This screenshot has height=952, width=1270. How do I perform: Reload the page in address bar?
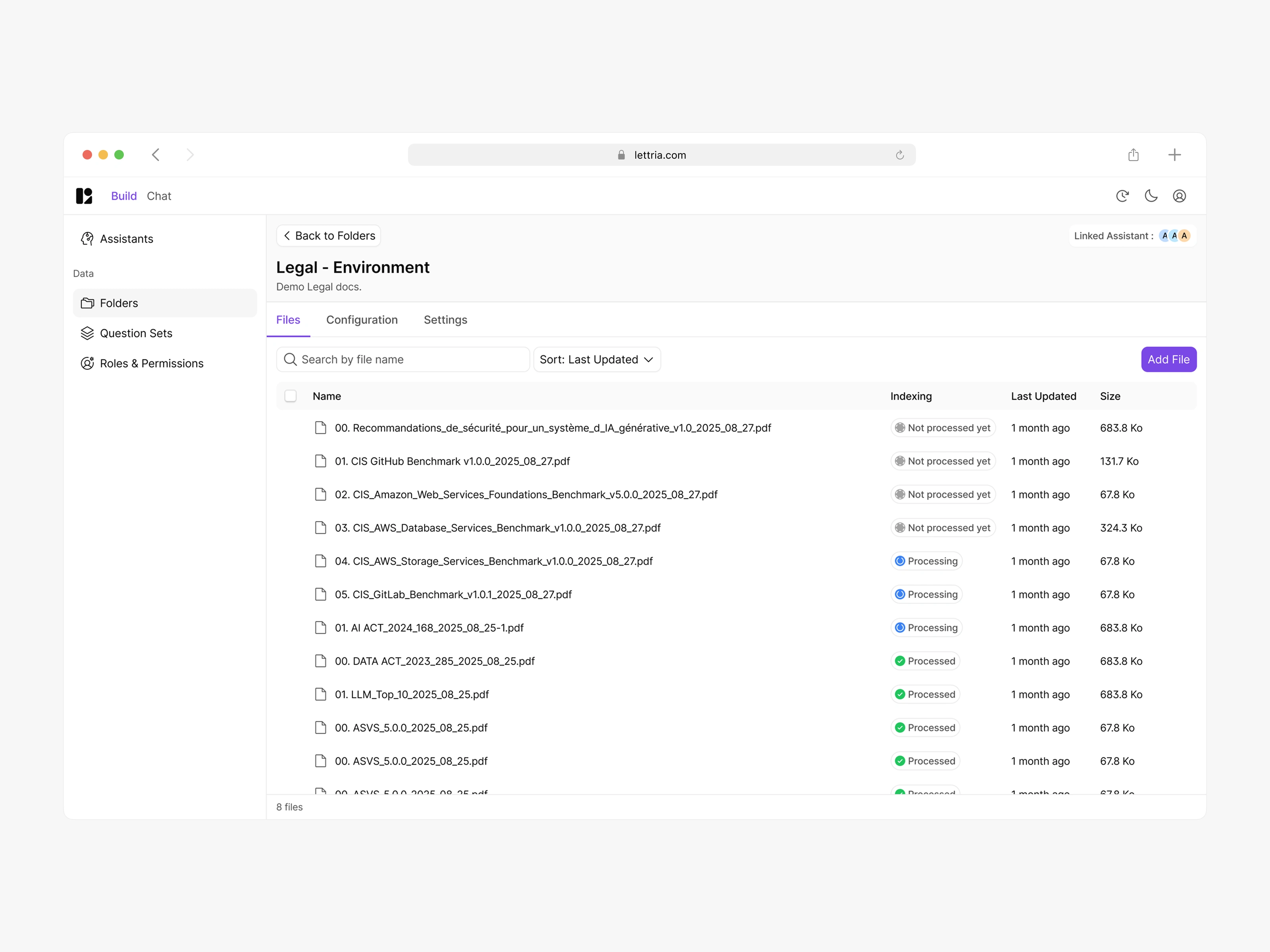click(899, 155)
